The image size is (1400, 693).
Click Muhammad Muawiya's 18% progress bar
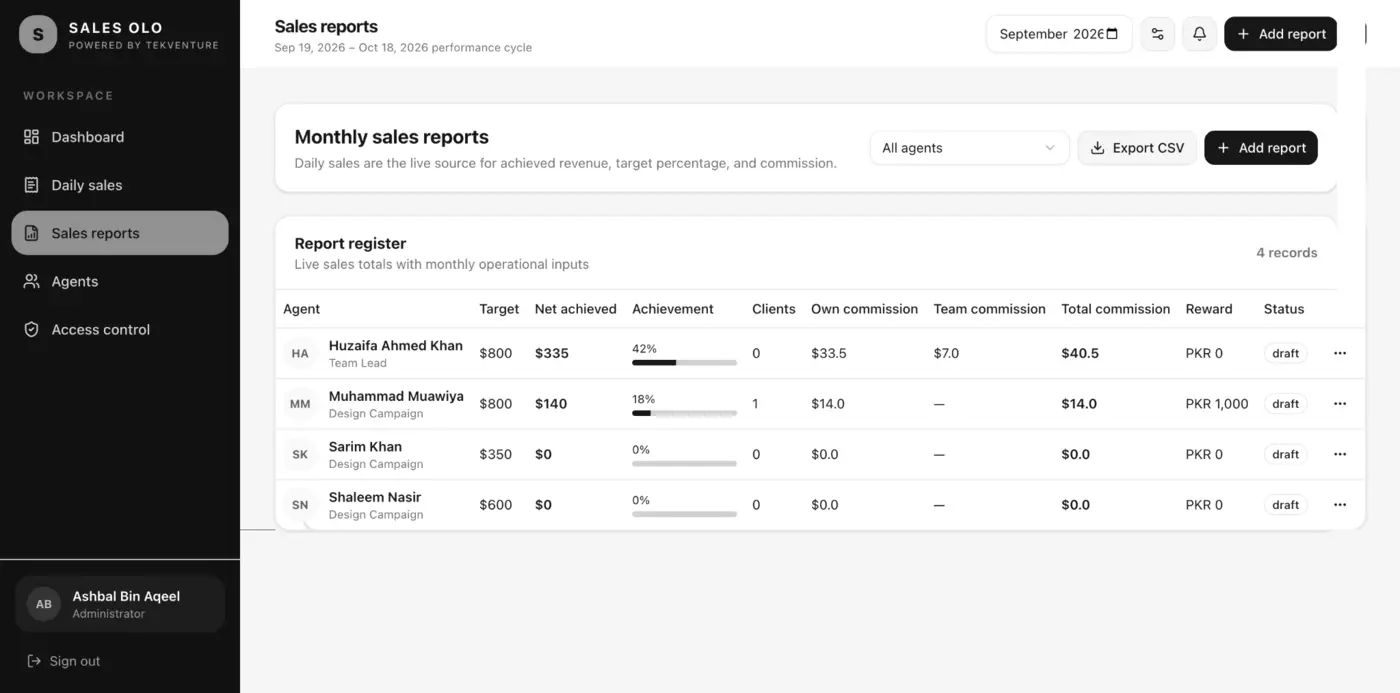[684, 413]
